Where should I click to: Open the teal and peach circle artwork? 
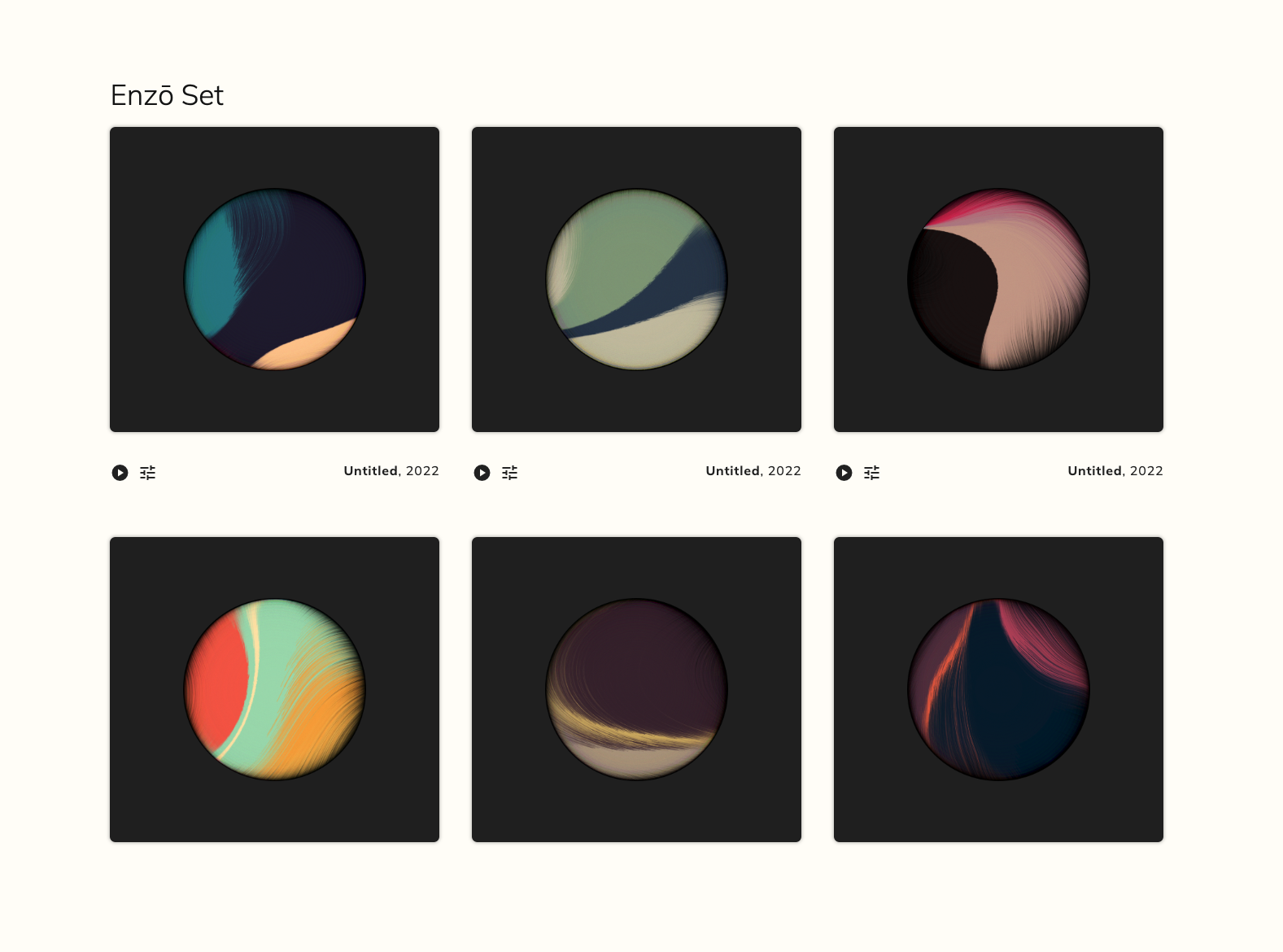pyautogui.click(x=274, y=279)
